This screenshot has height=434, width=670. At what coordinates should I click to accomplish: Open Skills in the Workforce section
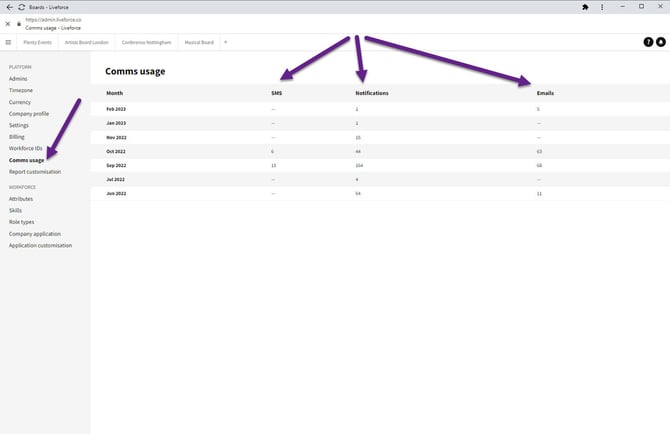[15, 210]
